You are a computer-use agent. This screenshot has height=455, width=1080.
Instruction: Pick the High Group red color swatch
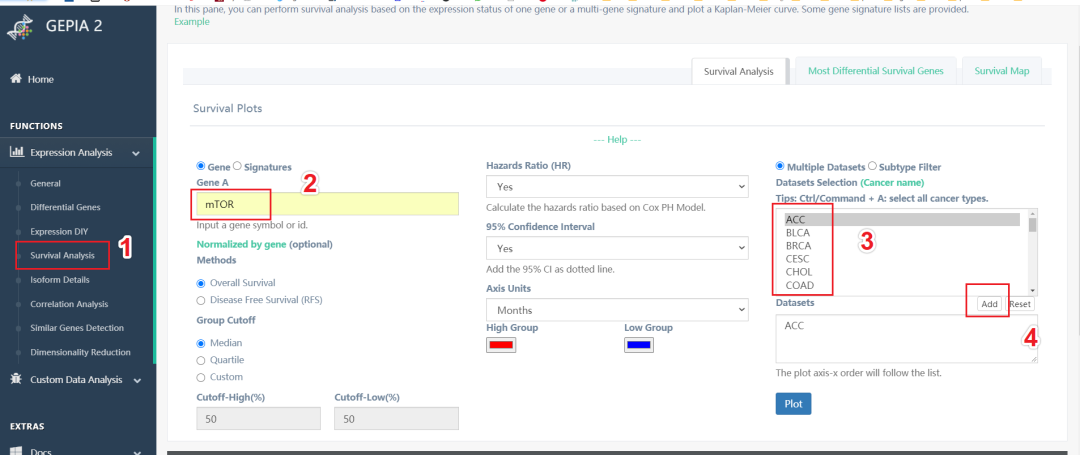pyautogui.click(x=501, y=345)
